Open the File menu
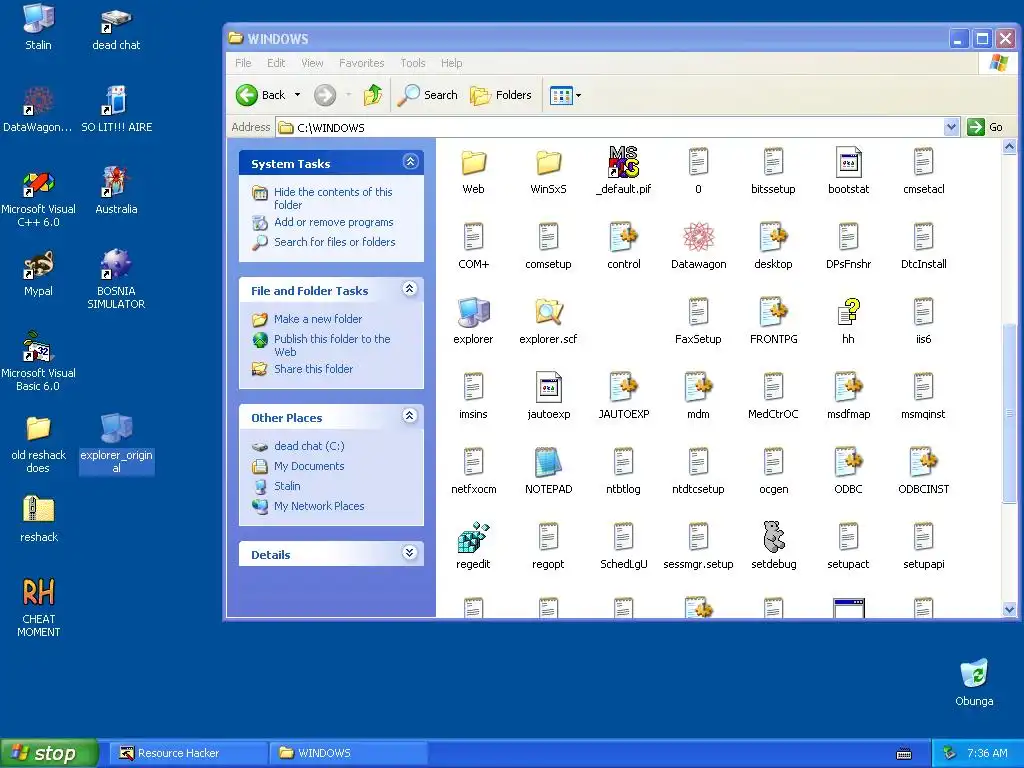Viewport: 1024px width, 768px height. 243,63
